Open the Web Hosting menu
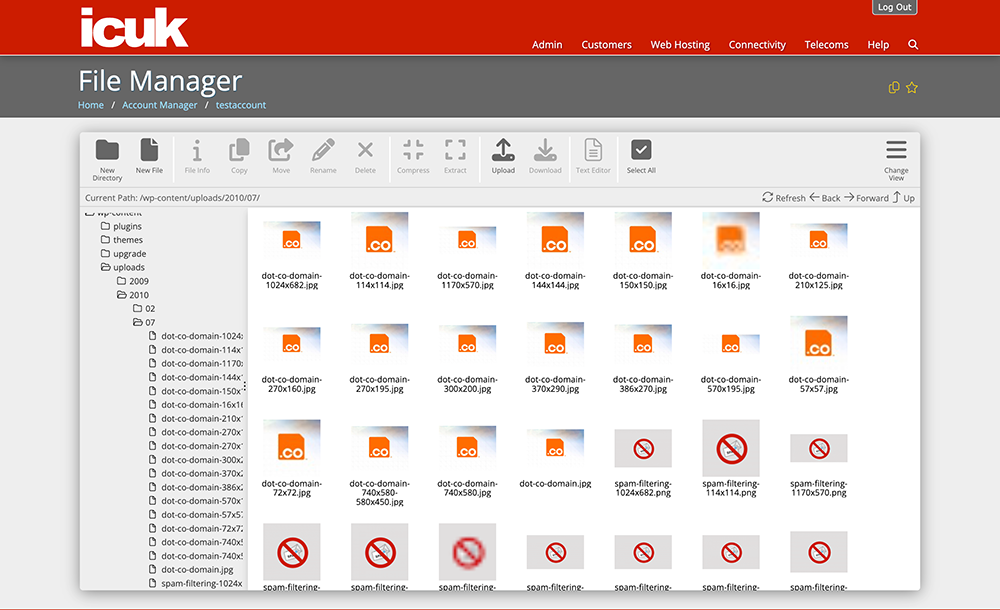The height and width of the screenshot is (610, 1000). pos(680,45)
